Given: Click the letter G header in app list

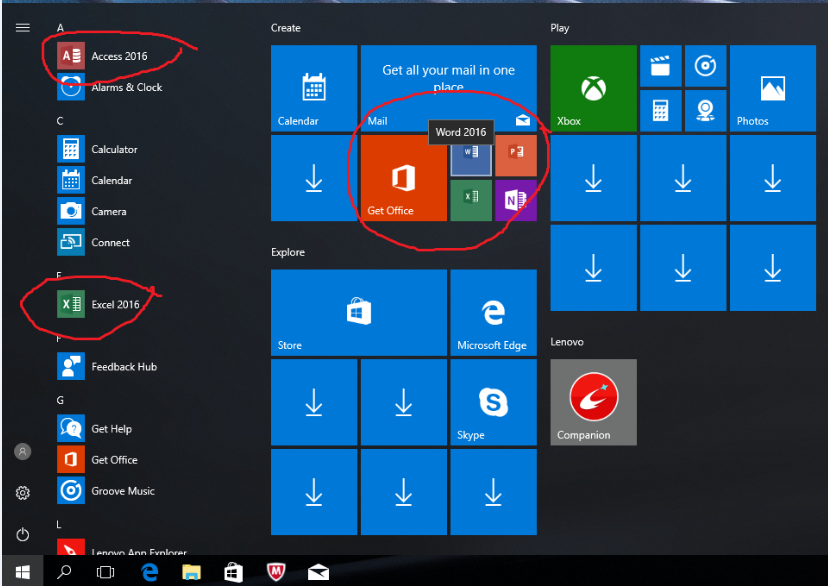Looking at the screenshot, I should pos(60,400).
